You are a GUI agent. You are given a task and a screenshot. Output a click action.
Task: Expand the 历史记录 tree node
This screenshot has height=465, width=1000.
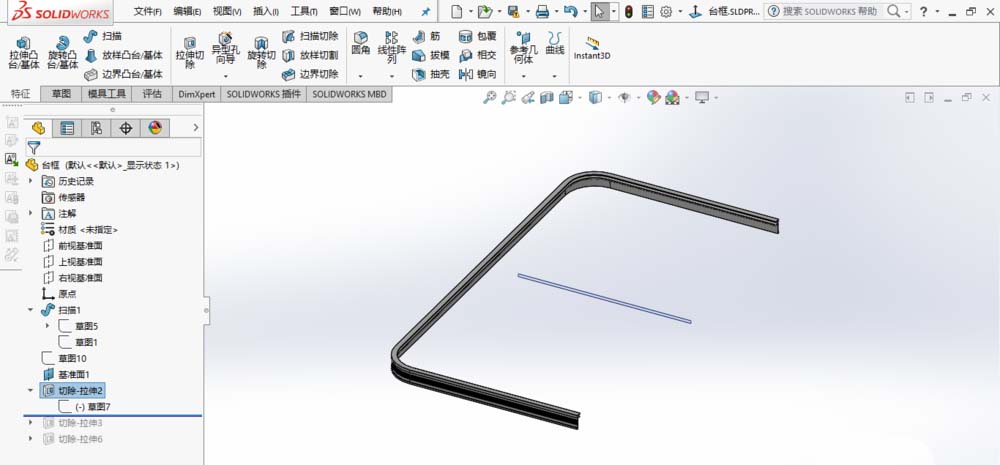31,181
